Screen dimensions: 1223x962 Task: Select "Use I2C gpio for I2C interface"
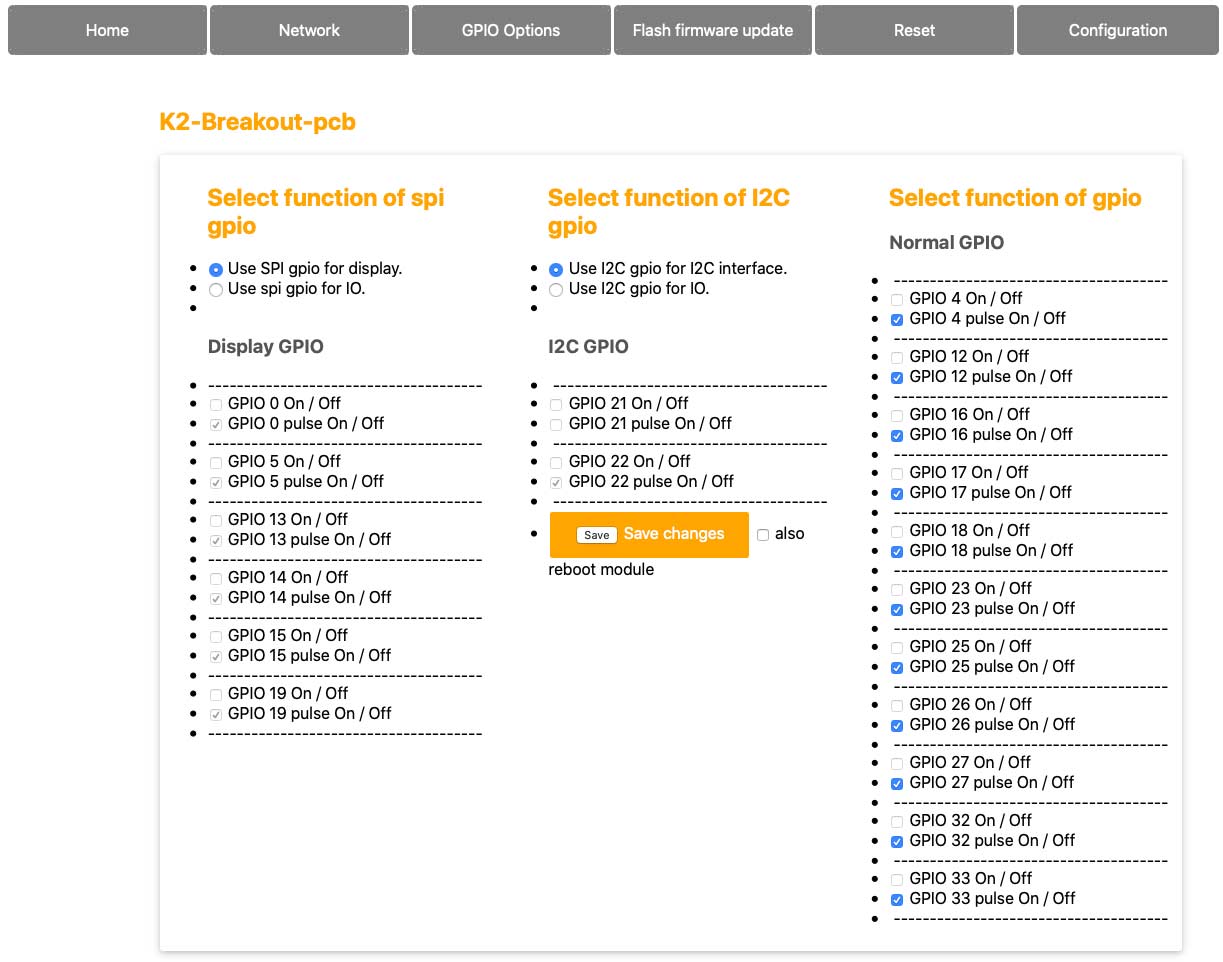[x=555, y=268]
